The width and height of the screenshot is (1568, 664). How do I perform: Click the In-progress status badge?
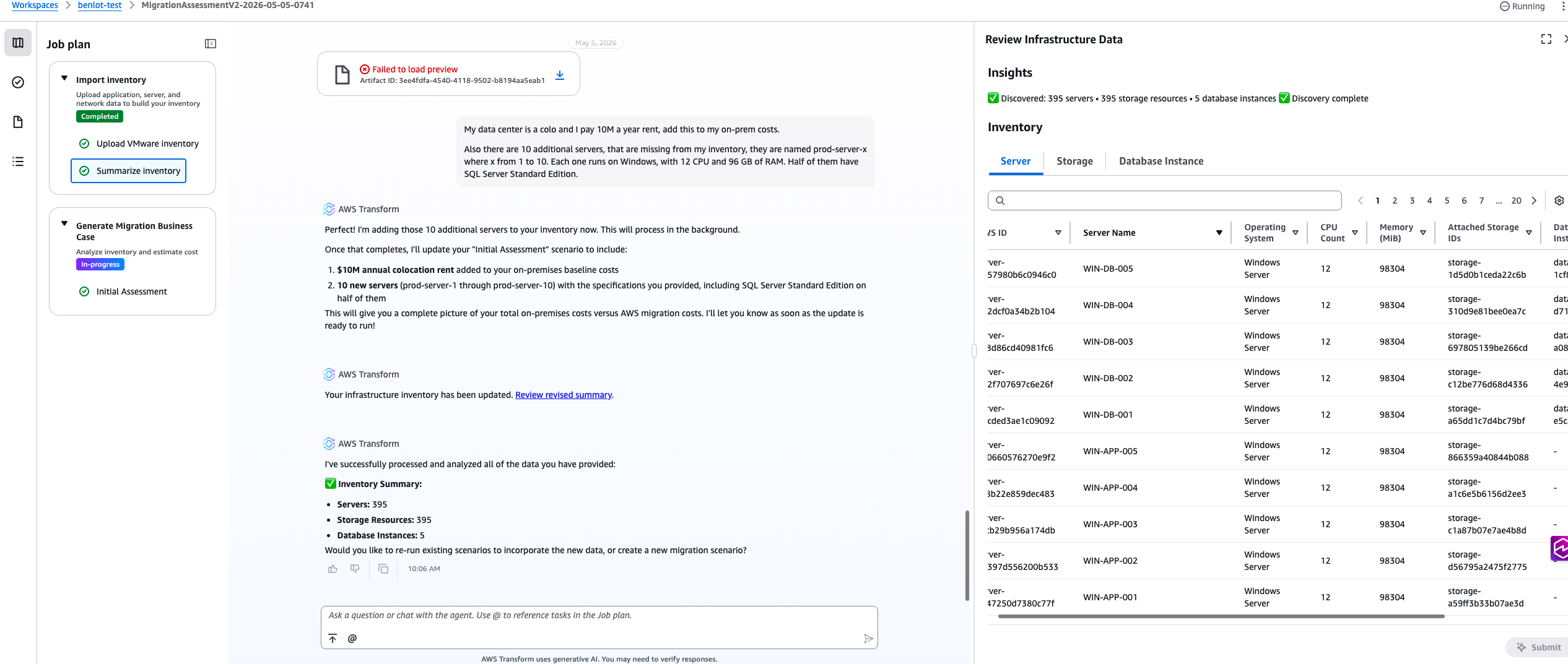[100, 264]
